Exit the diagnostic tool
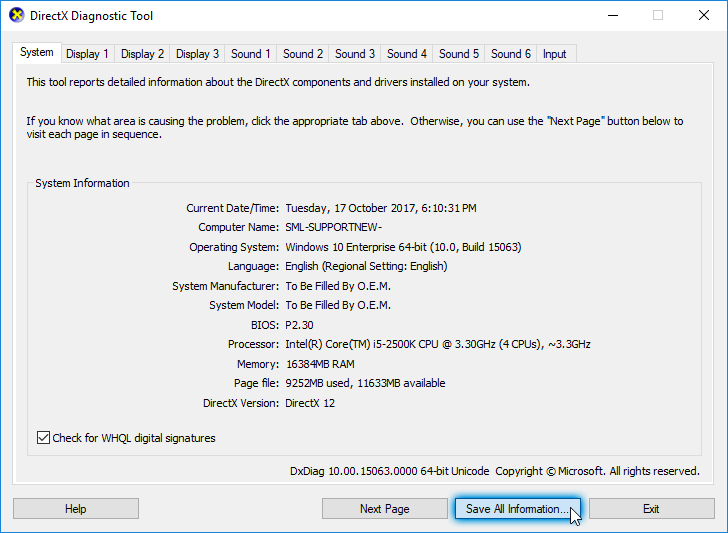The width and height of the screenshot is (728, 533). coord(651,509)
